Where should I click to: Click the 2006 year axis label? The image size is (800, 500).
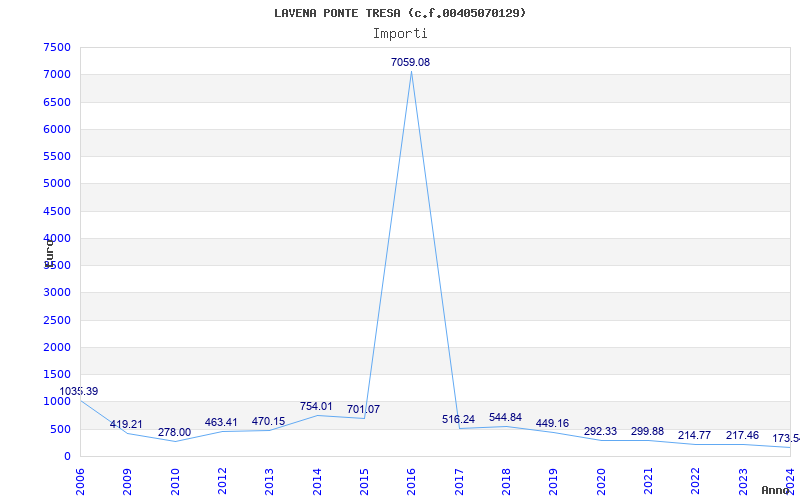[81, 481]
